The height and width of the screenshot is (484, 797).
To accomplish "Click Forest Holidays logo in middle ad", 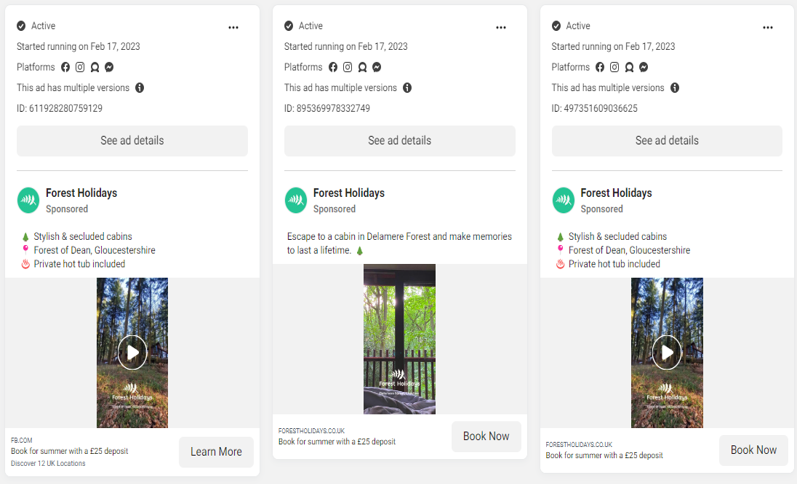I will (x=296, y=200).
